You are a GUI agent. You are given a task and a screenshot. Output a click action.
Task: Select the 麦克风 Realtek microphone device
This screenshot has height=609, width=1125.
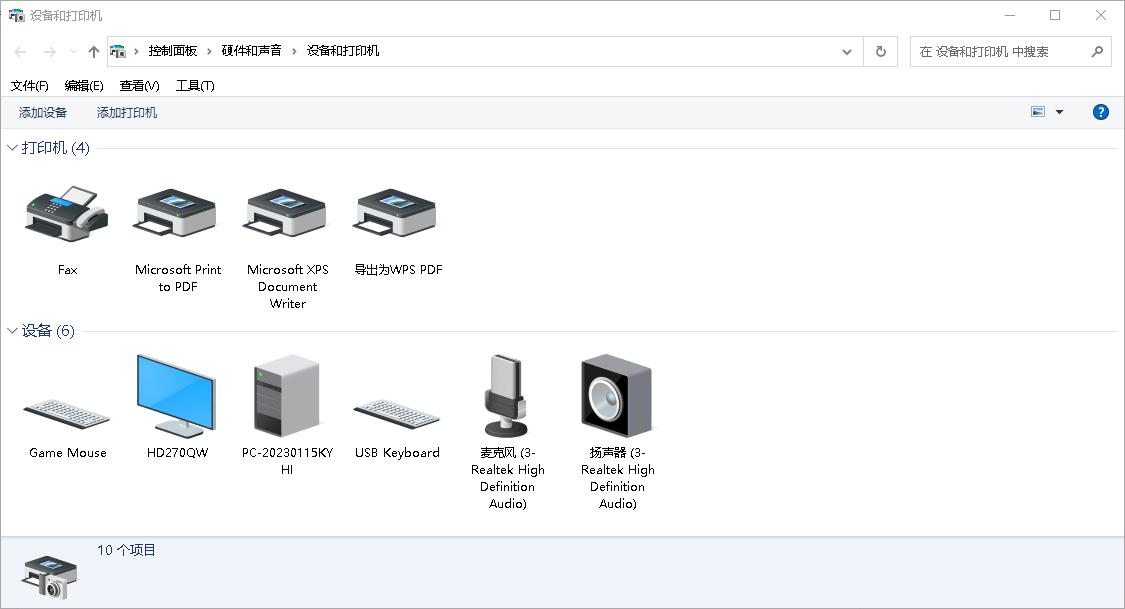tap(507, 396)
